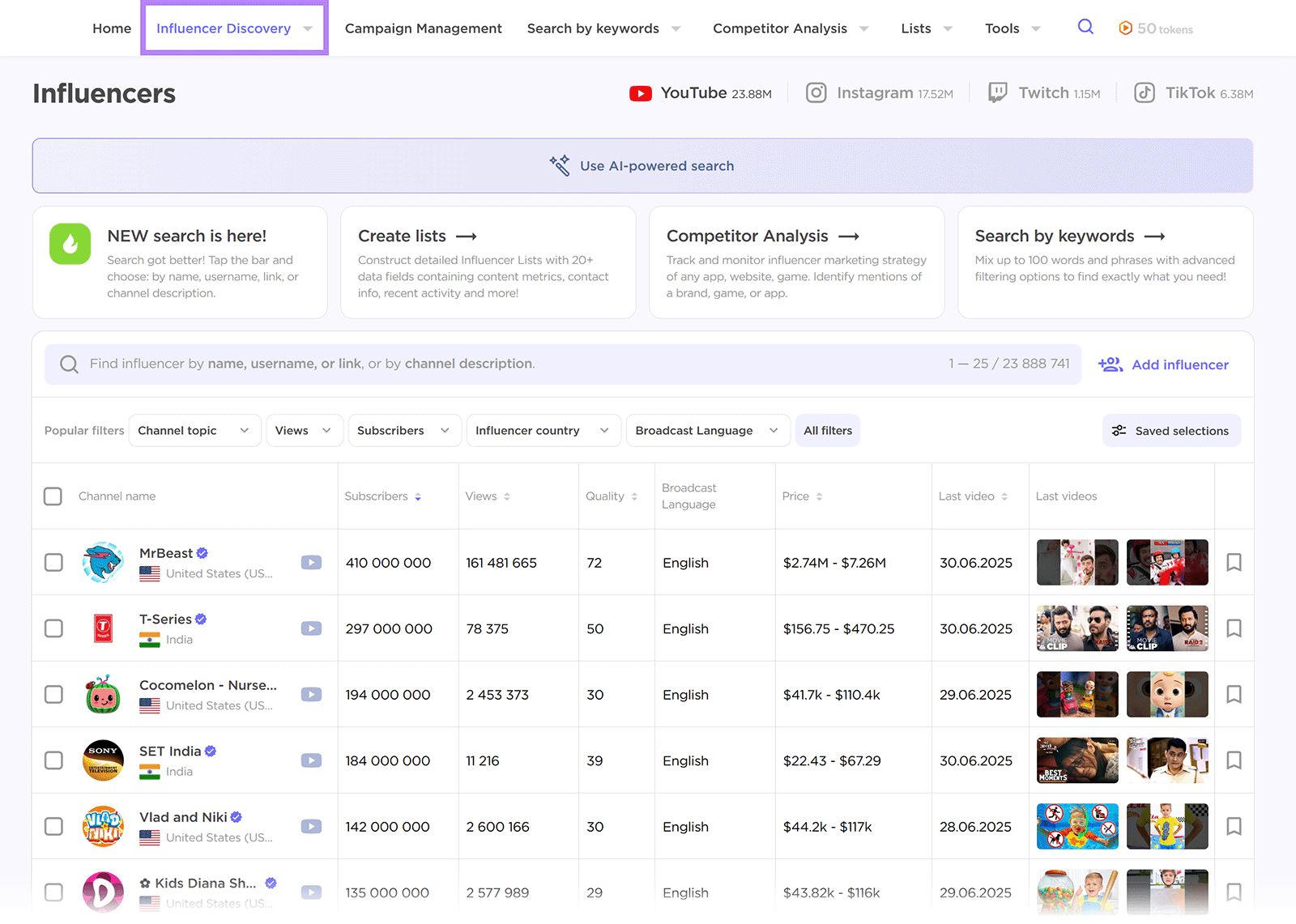
Task: Click the 50 tokens indicator icon
Action: (1126, 28)
